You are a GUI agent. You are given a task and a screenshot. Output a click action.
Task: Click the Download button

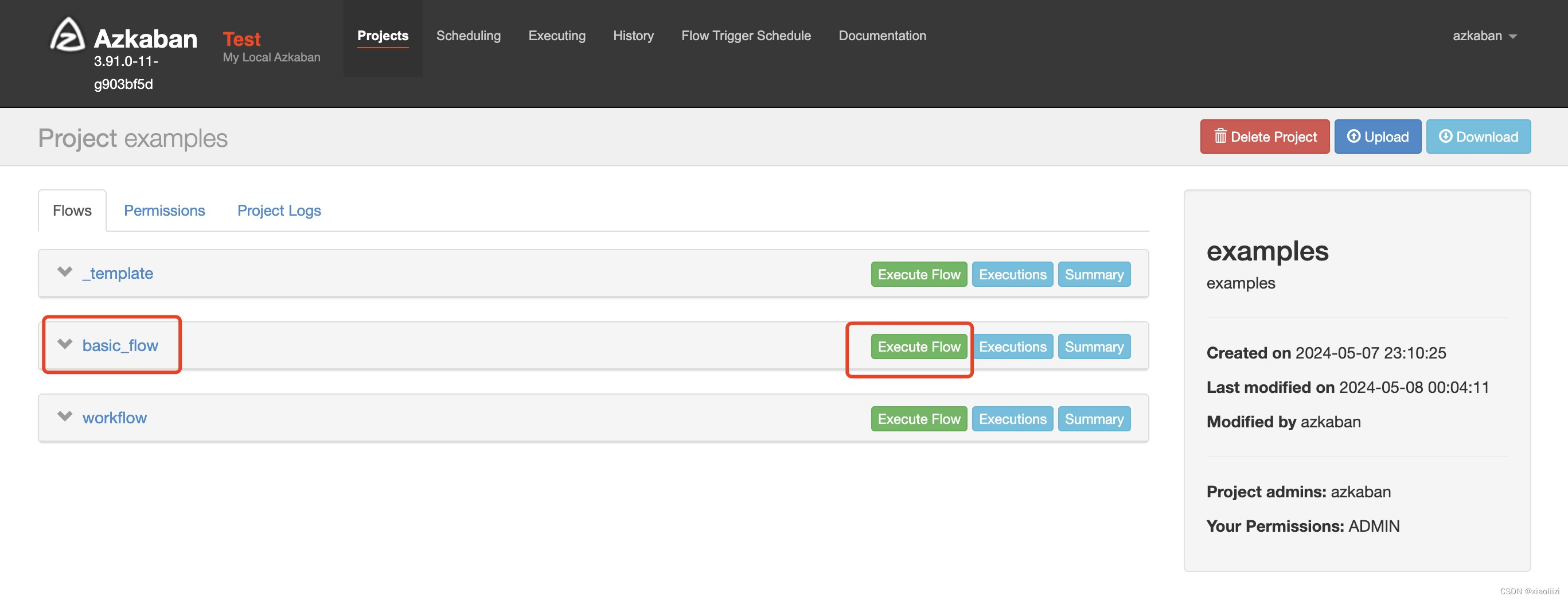1478,137
